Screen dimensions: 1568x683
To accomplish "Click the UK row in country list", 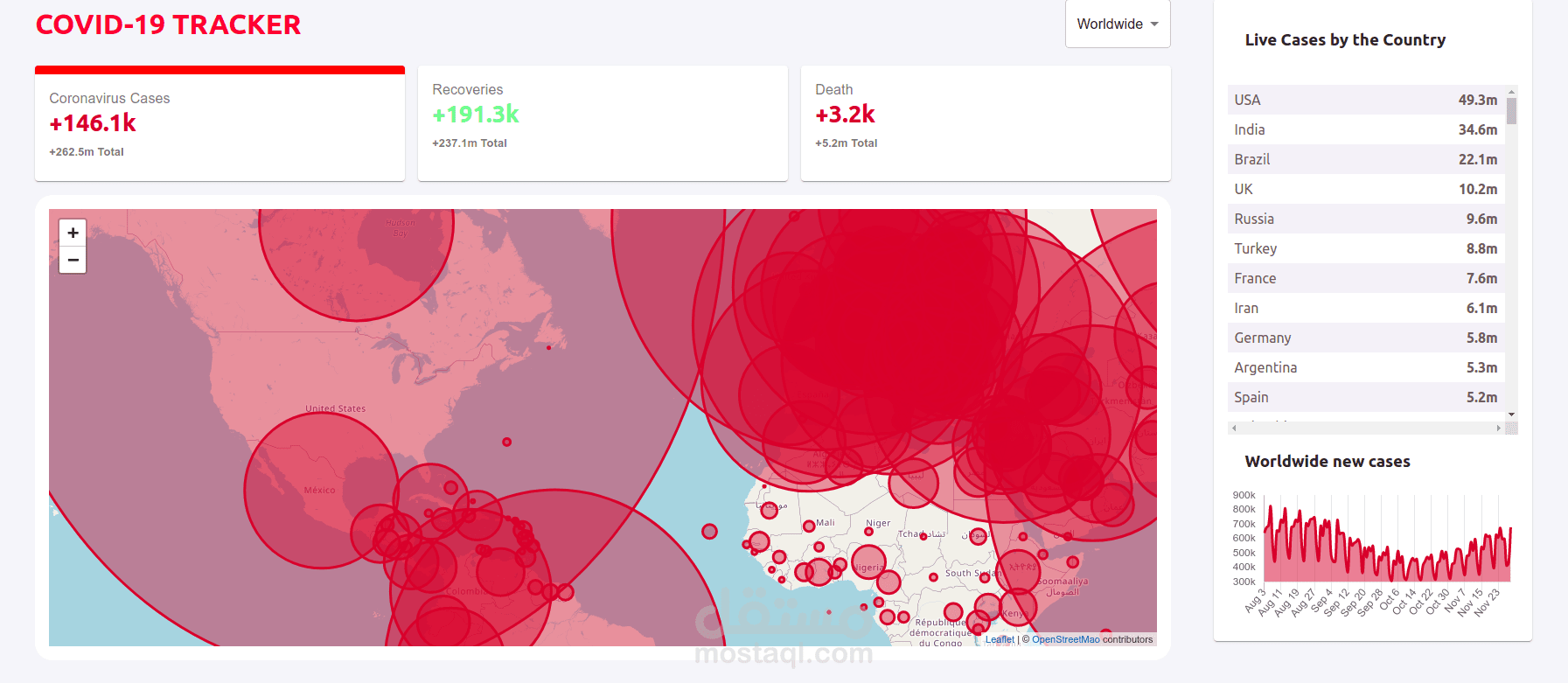I will point(1365,189).
